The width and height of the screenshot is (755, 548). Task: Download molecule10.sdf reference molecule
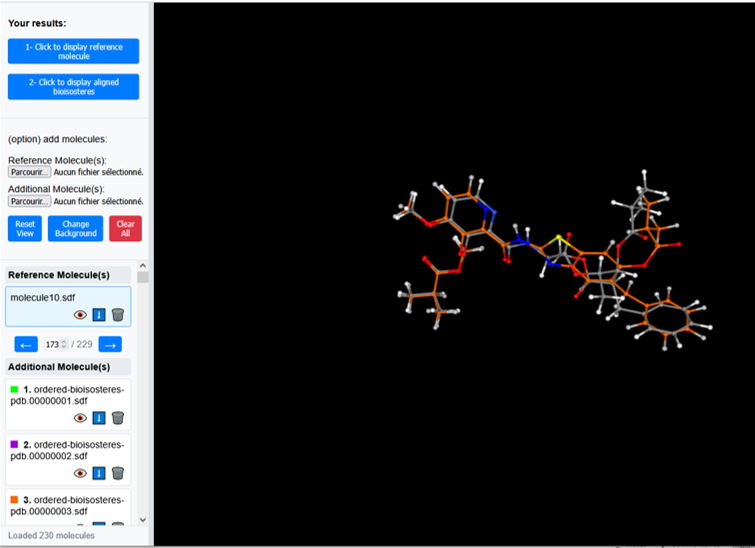99,315
